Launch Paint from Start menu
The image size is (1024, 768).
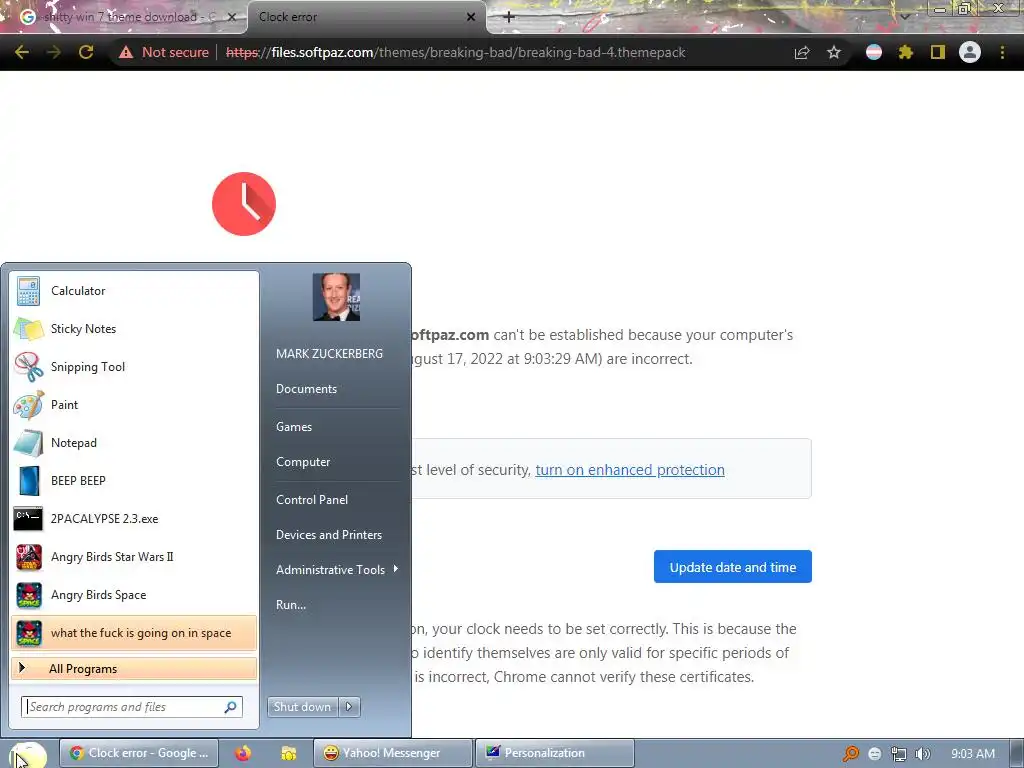click(x=134, y=405)
